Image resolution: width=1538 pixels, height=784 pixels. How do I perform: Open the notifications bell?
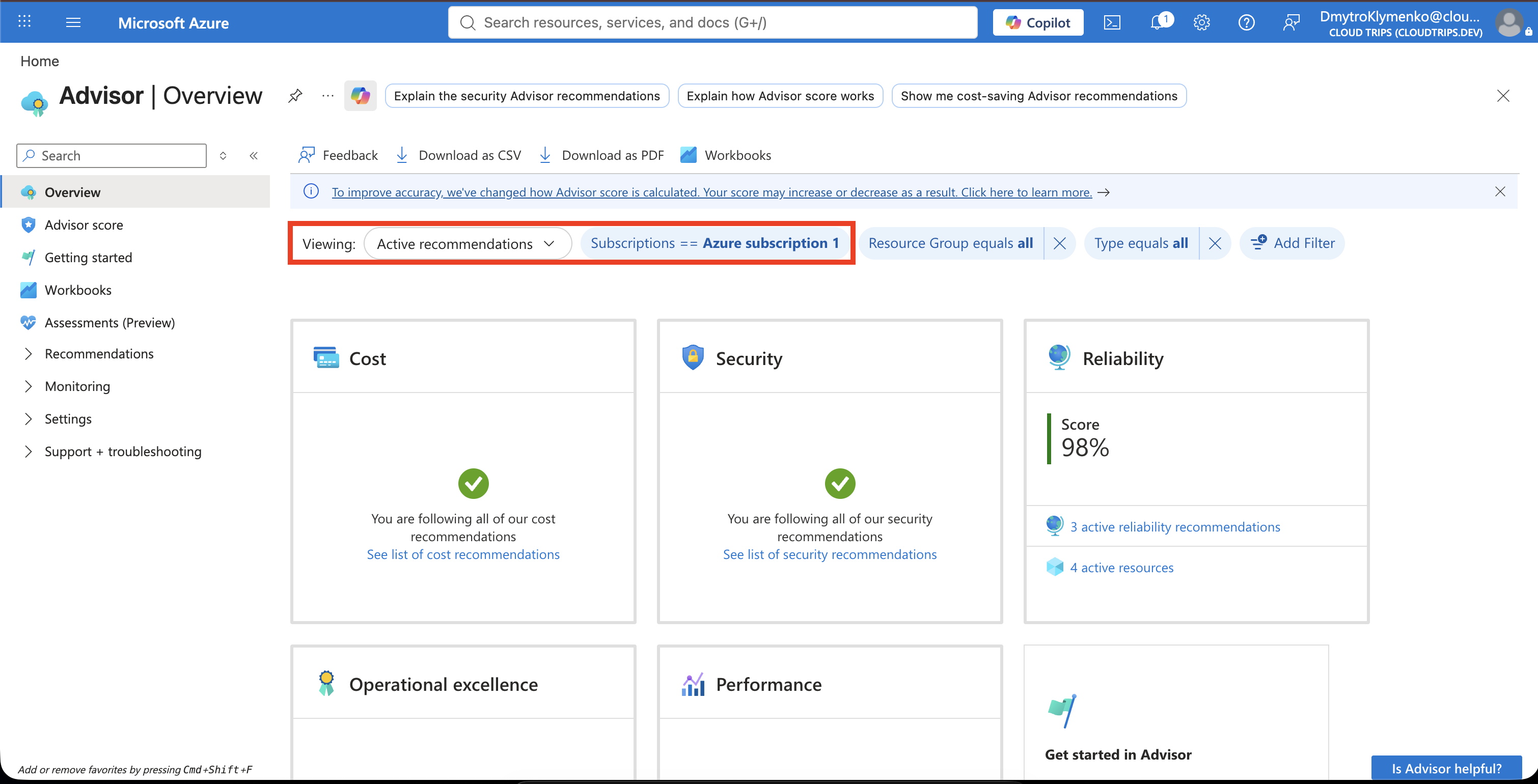click(1158, 23)
